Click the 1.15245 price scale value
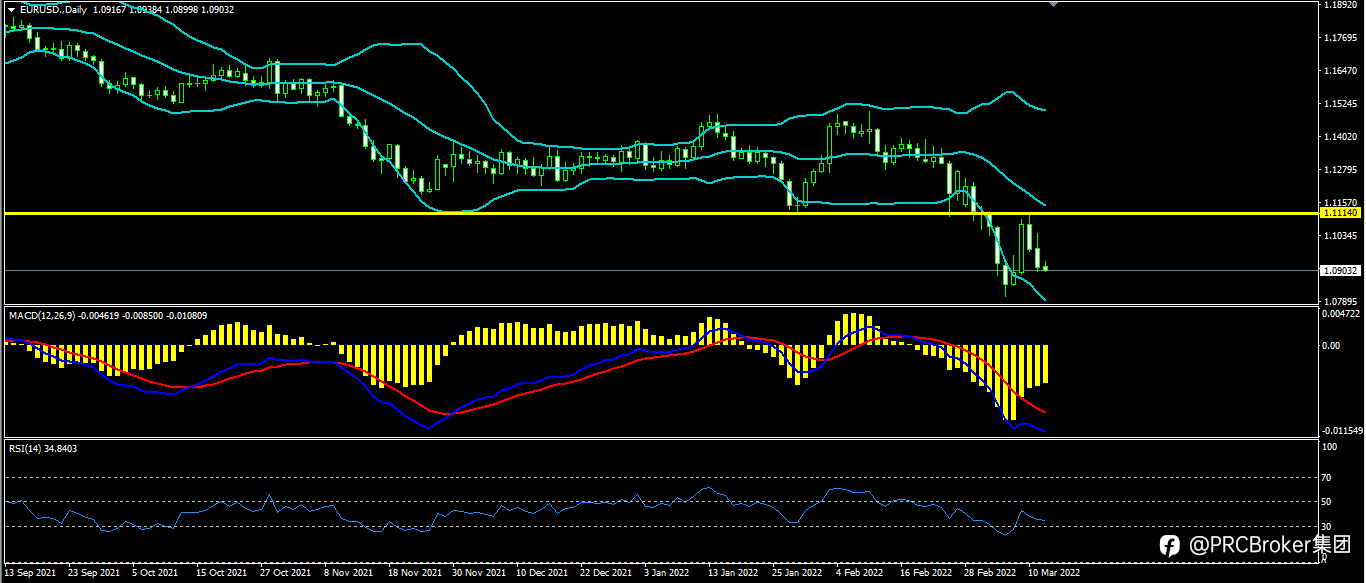The width and height of the screenshot is (1366, 583). point(1338,104)
